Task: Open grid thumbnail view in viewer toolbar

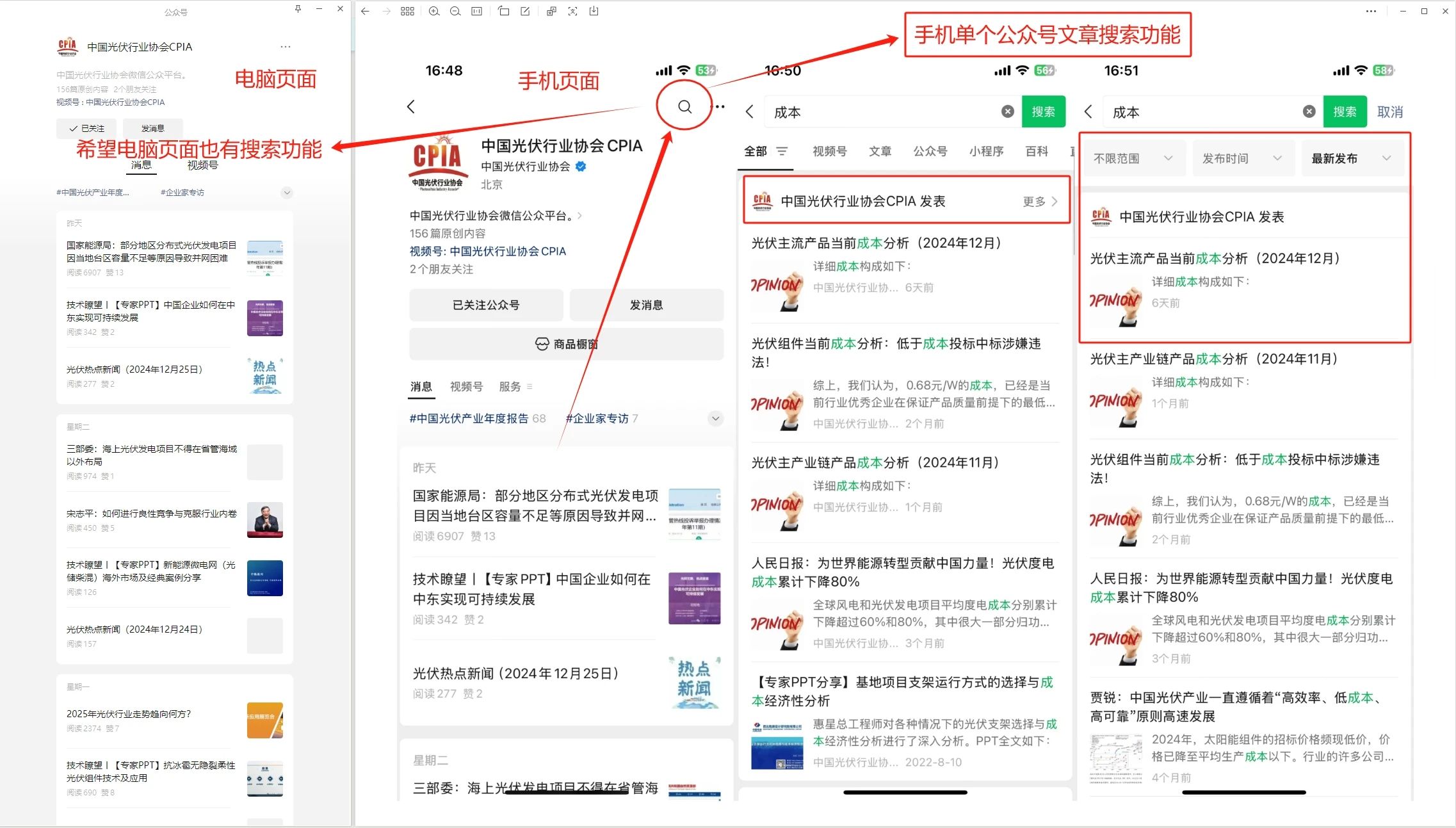Action: pyautogui.click(x=407, y=11)
